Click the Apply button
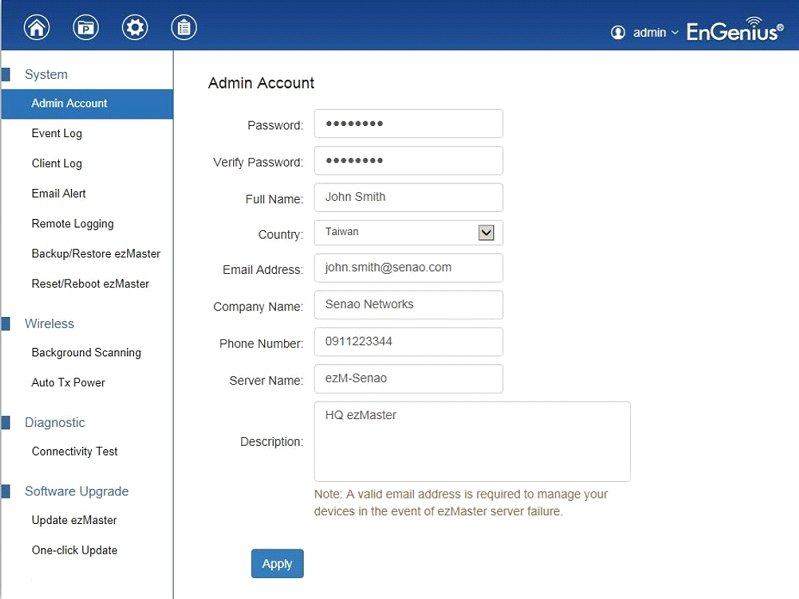This screenshot has width=799, height=599. click(277, 563)
